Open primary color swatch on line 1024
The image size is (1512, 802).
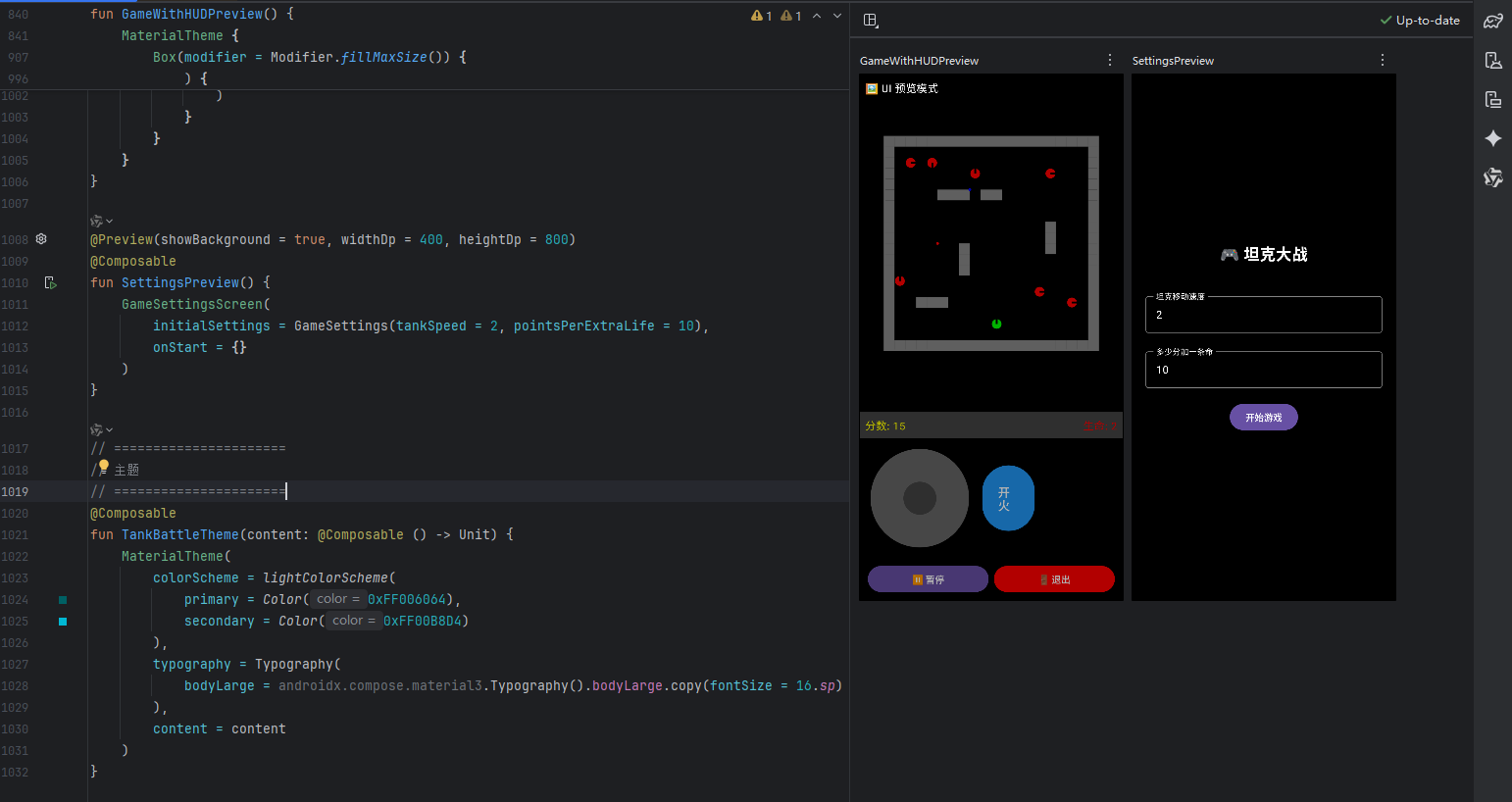coord(63,599)
